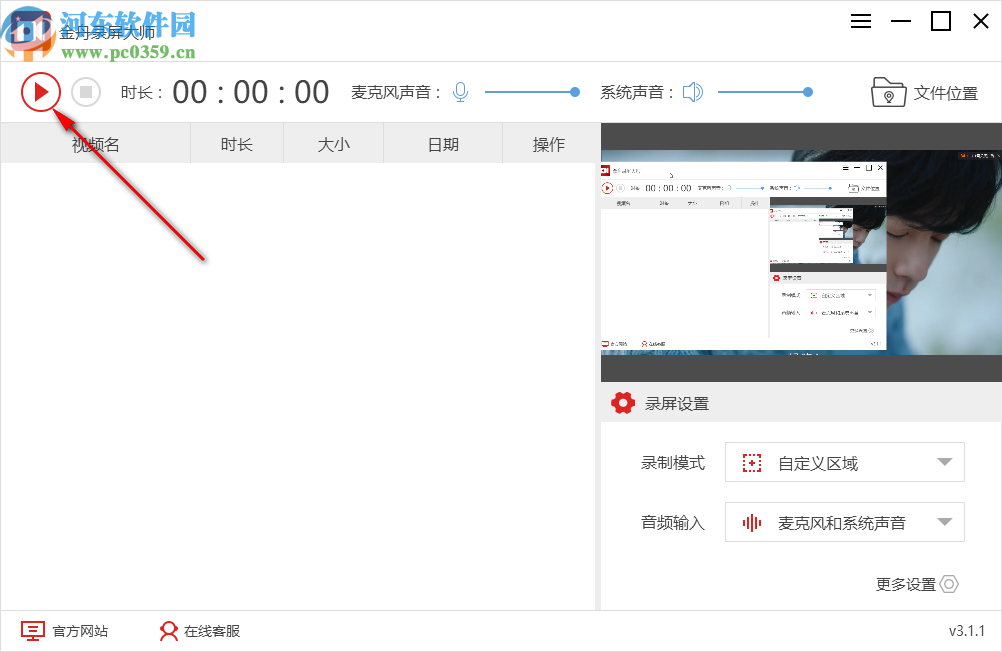Click the microphone icon next to 麦克风声音

tap(460, 91)
